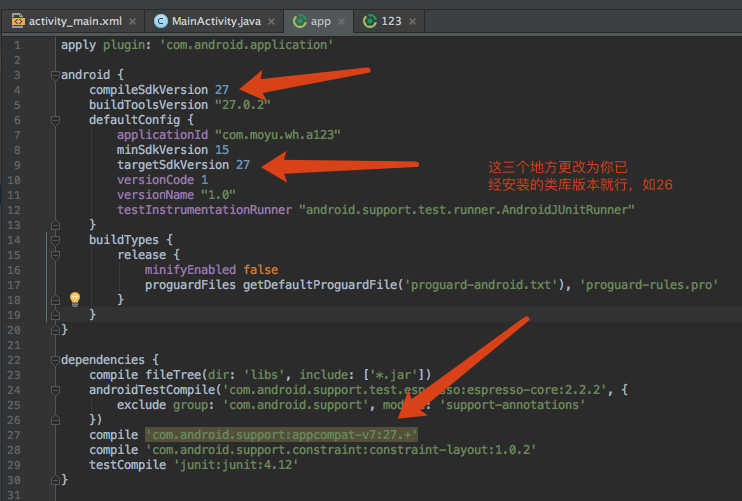Close the activity_main.xml tab
742x501 pixels.
click(x=132, y=22)
